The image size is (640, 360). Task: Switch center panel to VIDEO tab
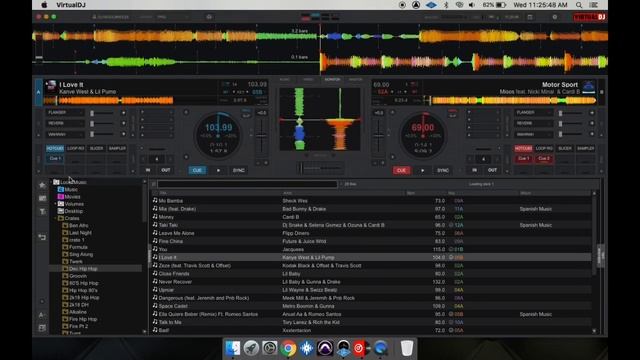309,80
